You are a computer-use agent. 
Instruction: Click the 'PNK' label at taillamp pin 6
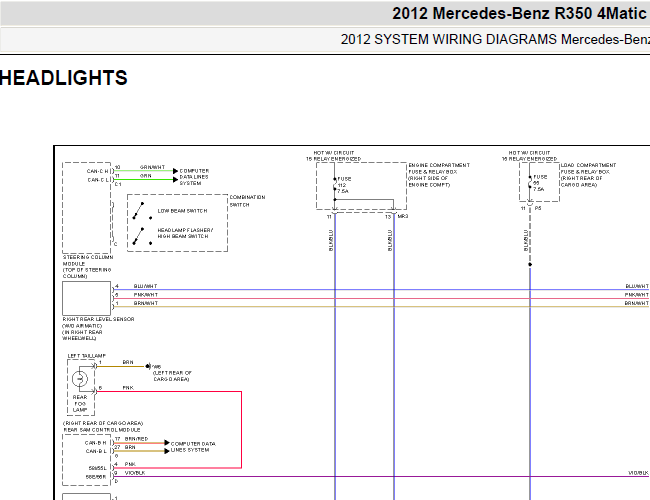coord(128,388)
